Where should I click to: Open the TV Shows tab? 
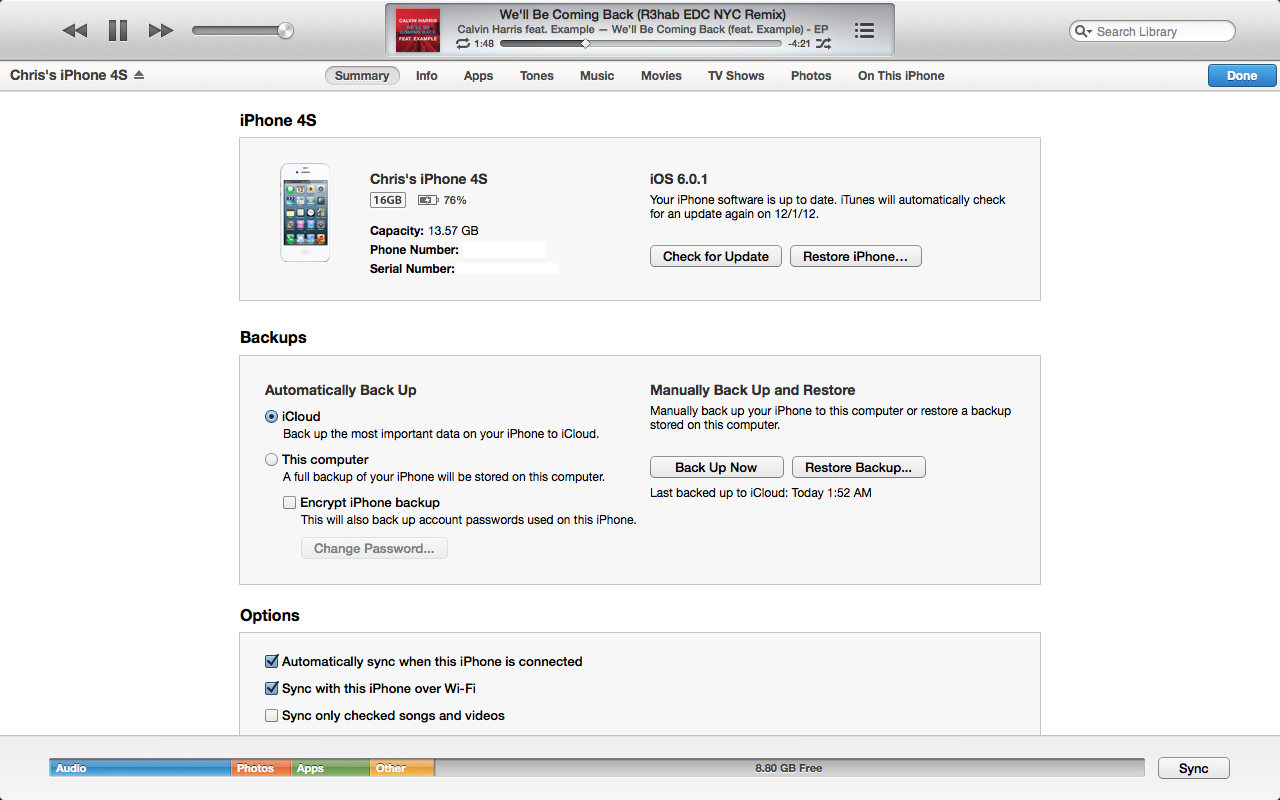coord(736,75)
